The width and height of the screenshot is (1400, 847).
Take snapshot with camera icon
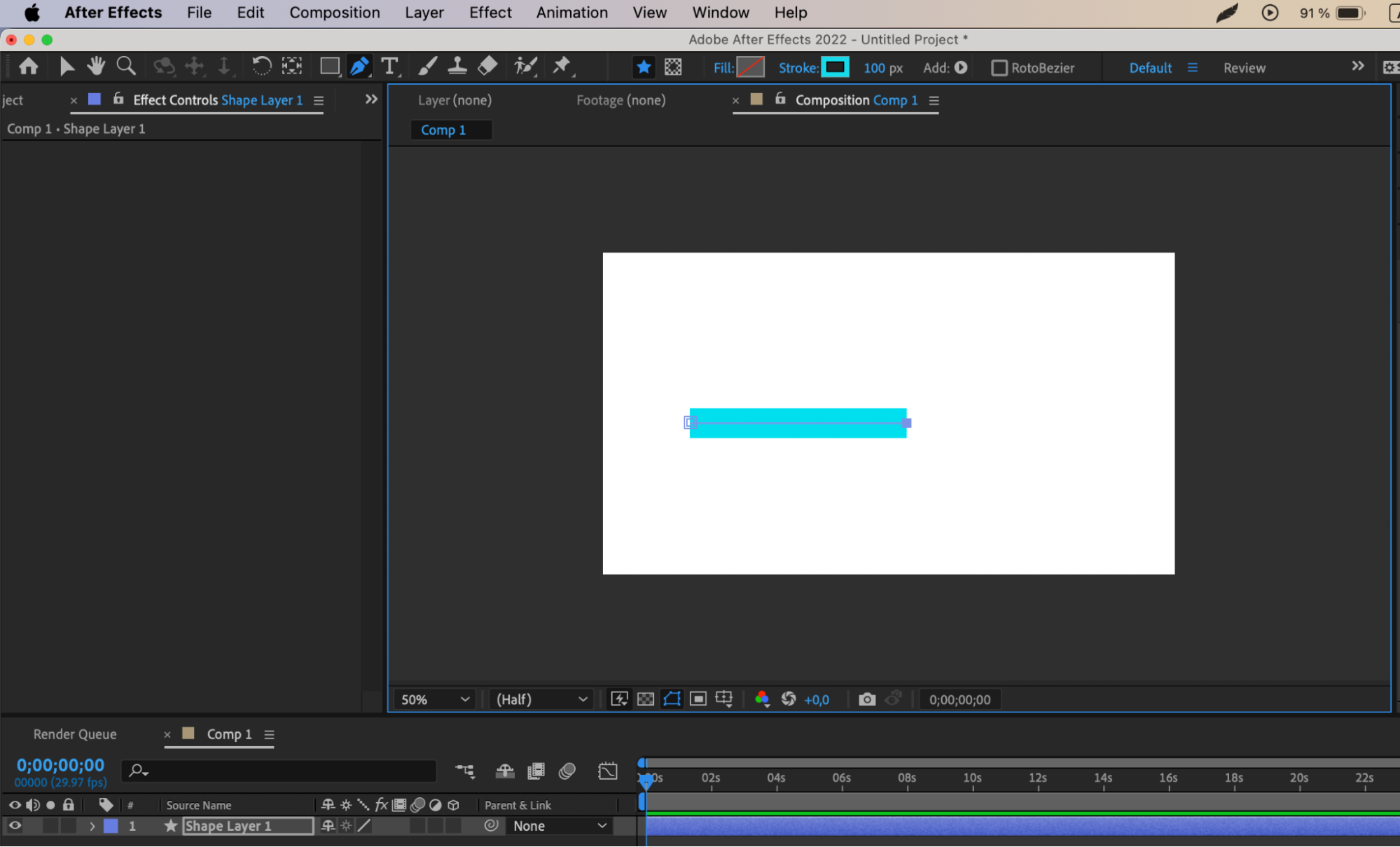pos(867,699)
